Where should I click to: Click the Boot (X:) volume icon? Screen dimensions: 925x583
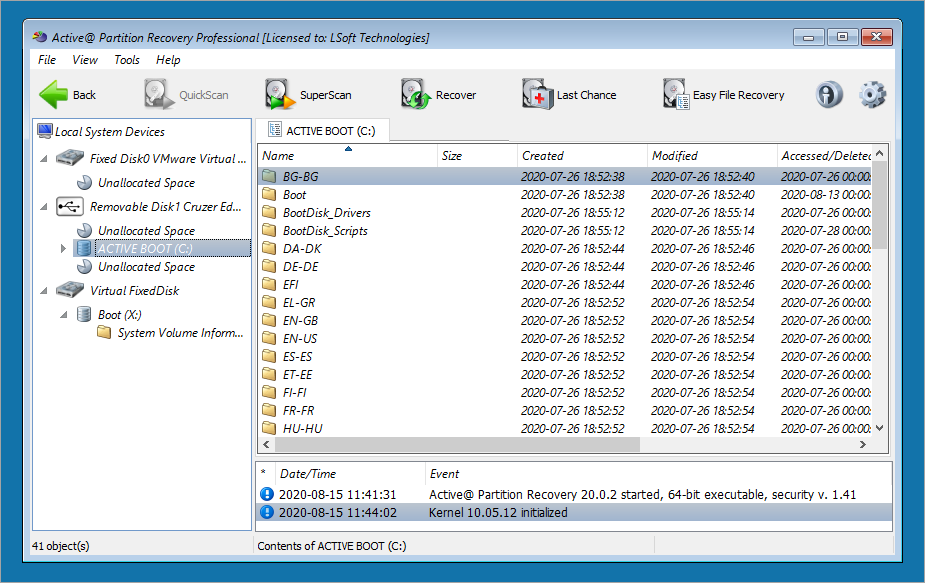click(84, 315)
